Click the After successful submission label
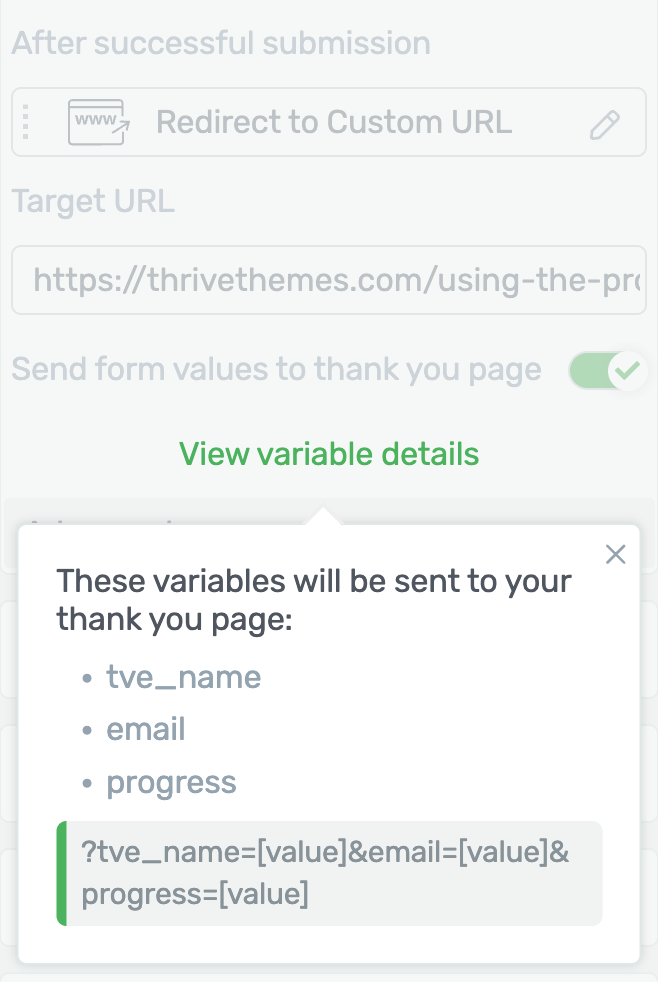The height and width of the screenshot is (982, 658). (221, 43)
